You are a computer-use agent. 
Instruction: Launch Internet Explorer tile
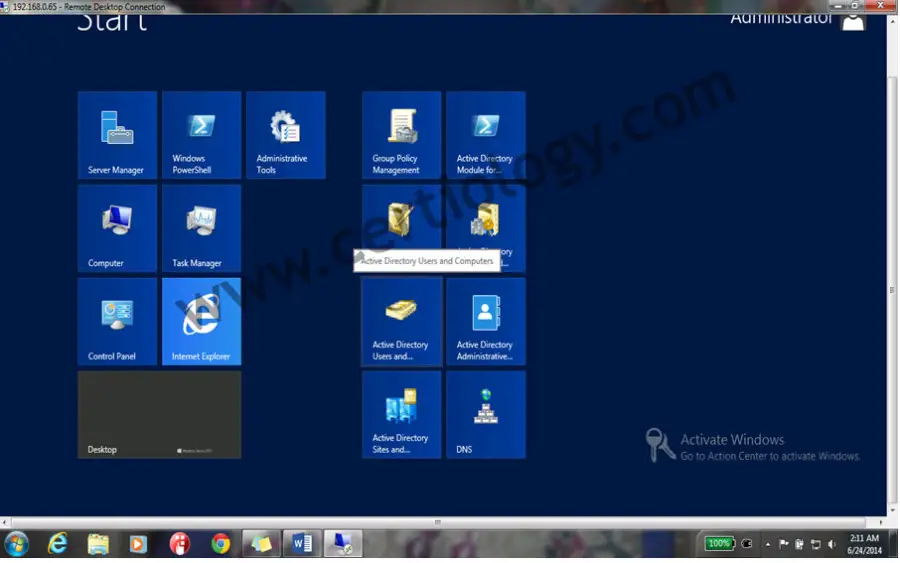[x=201, y=321]
